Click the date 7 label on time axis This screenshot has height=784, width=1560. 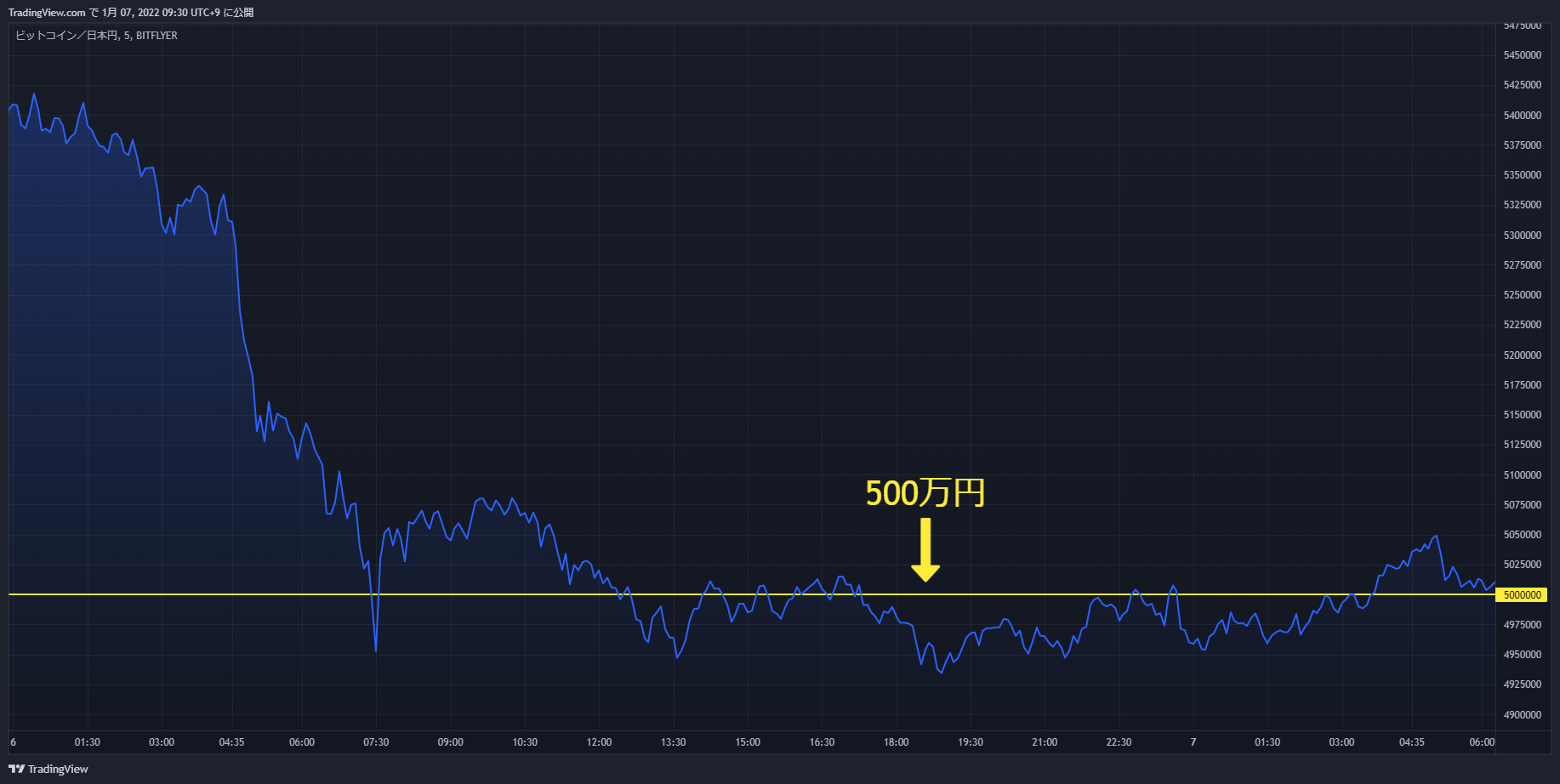coord(1193,742)
